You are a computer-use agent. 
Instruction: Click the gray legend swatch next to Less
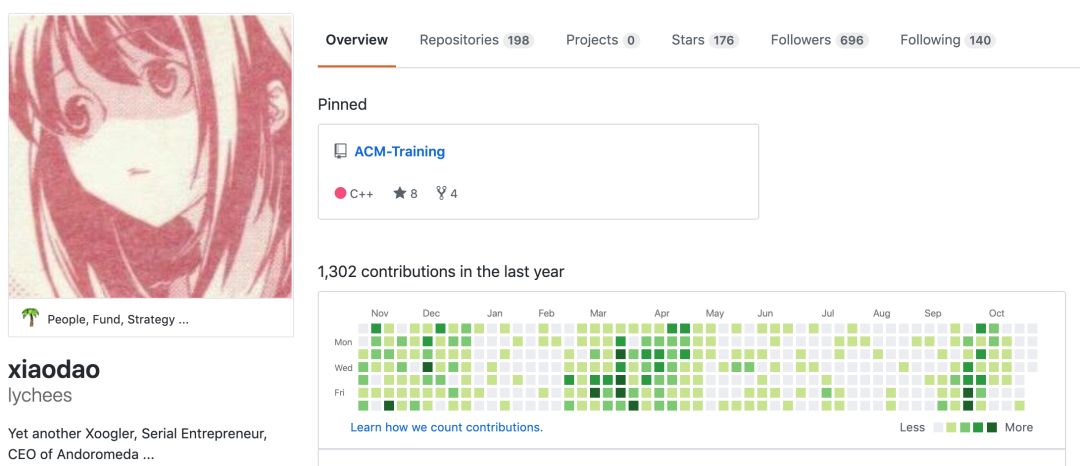pos(938,428)
